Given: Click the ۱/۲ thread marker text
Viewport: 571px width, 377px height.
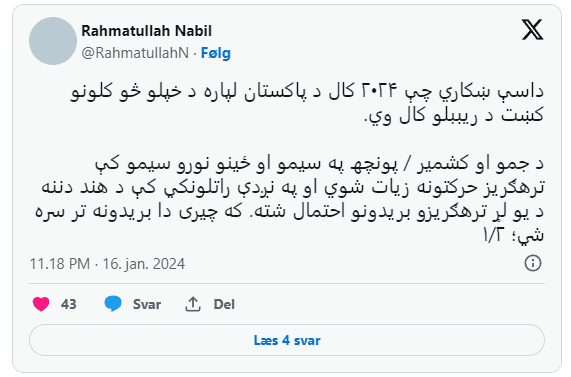Looking at the screenshot, I should coord(494,235).
